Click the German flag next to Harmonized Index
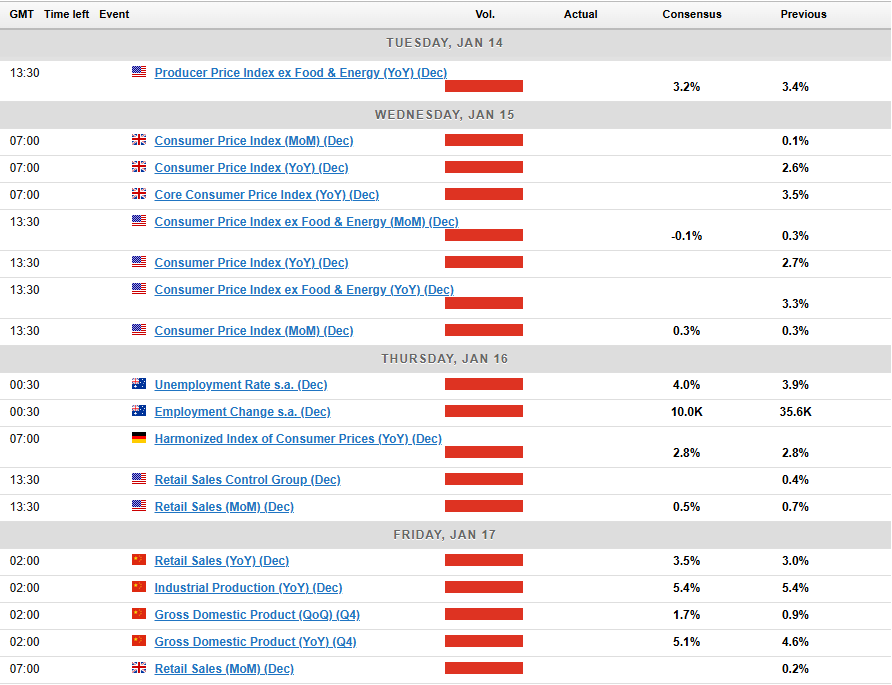Image resolution: width=892 pixels, height=685 pixels. [x=138, y=438]
